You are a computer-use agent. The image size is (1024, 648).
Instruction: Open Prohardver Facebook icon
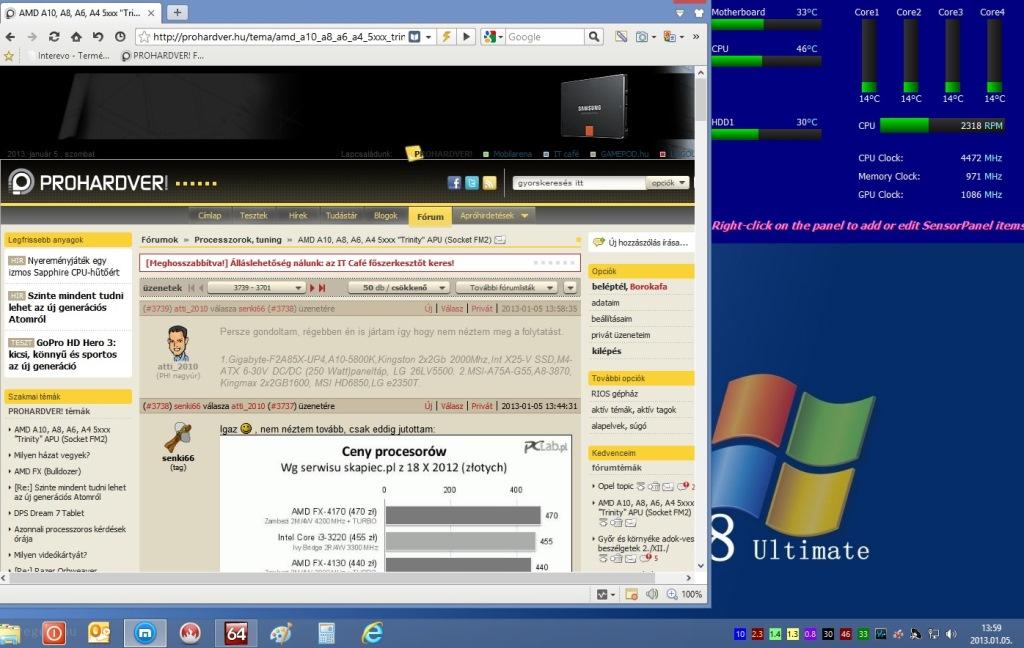(455, 183)
